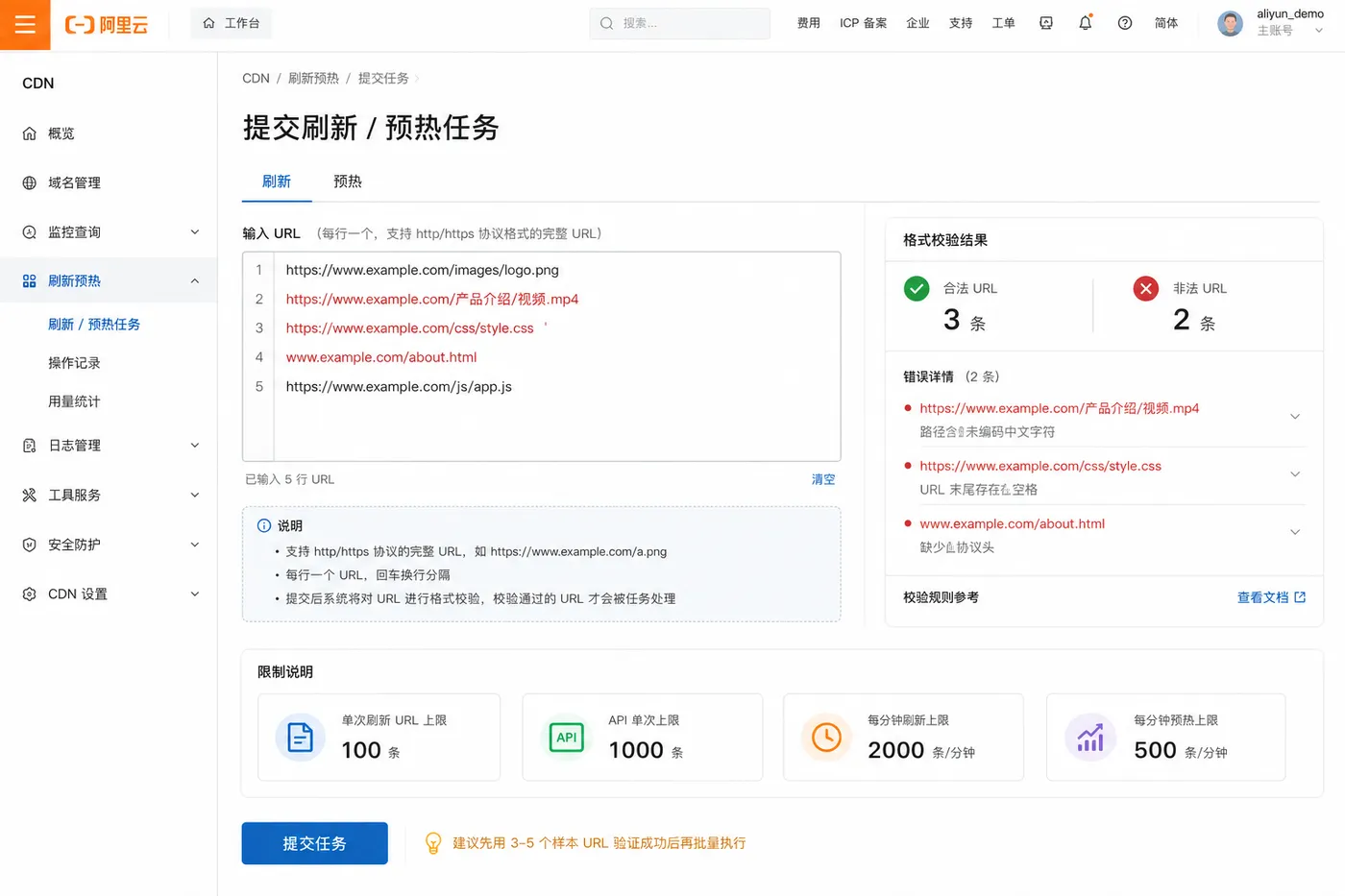
Task: Collapse the 刷新预热 sidebar section
Action: coord(109,281)
